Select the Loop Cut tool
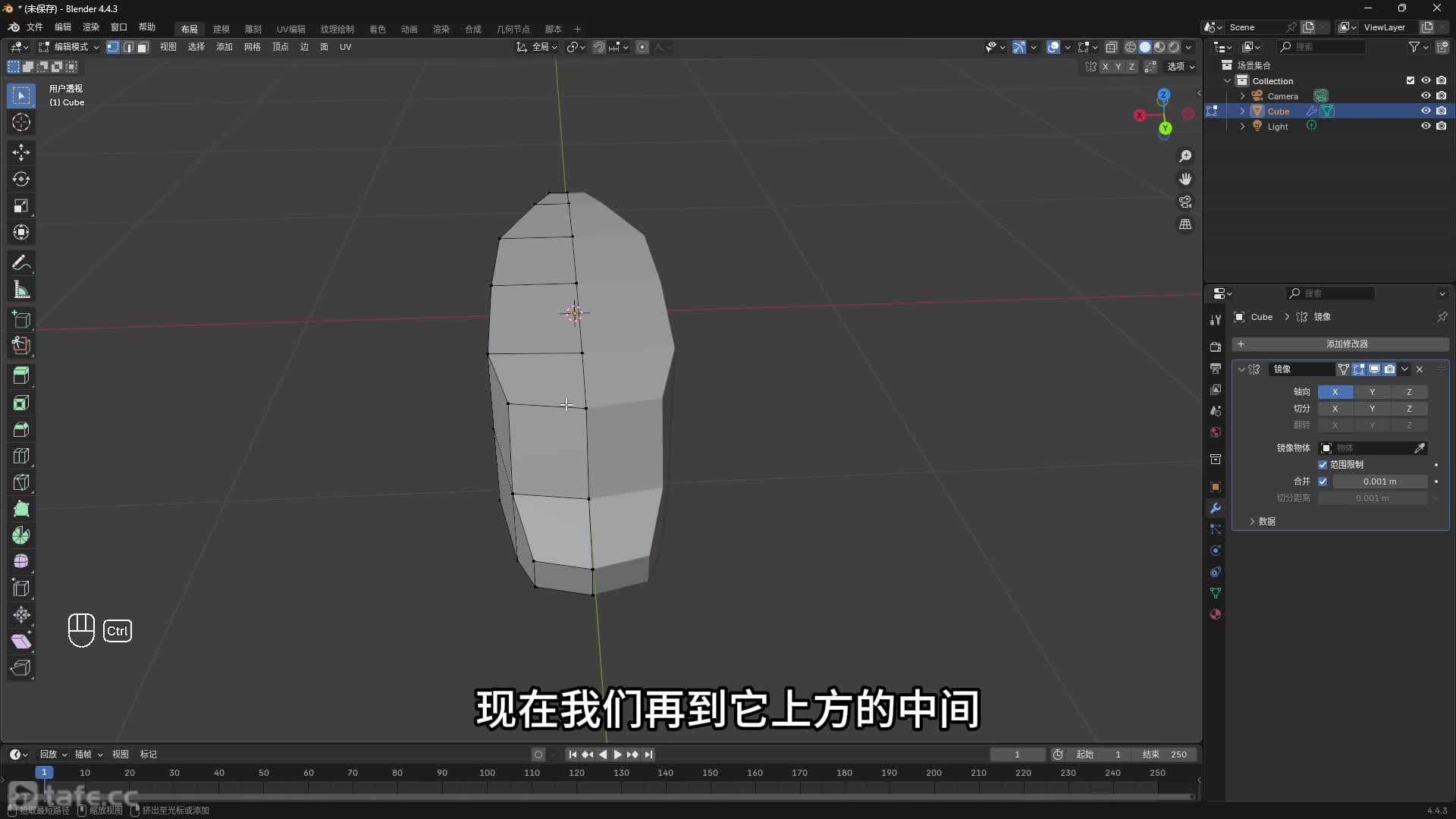This screenshot has width=1456, height=819. point(21,456)
